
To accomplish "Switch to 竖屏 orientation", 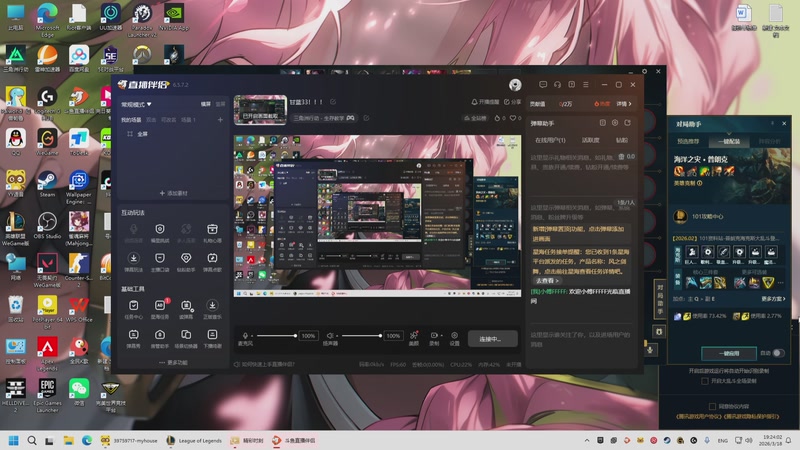I will 220,104.
